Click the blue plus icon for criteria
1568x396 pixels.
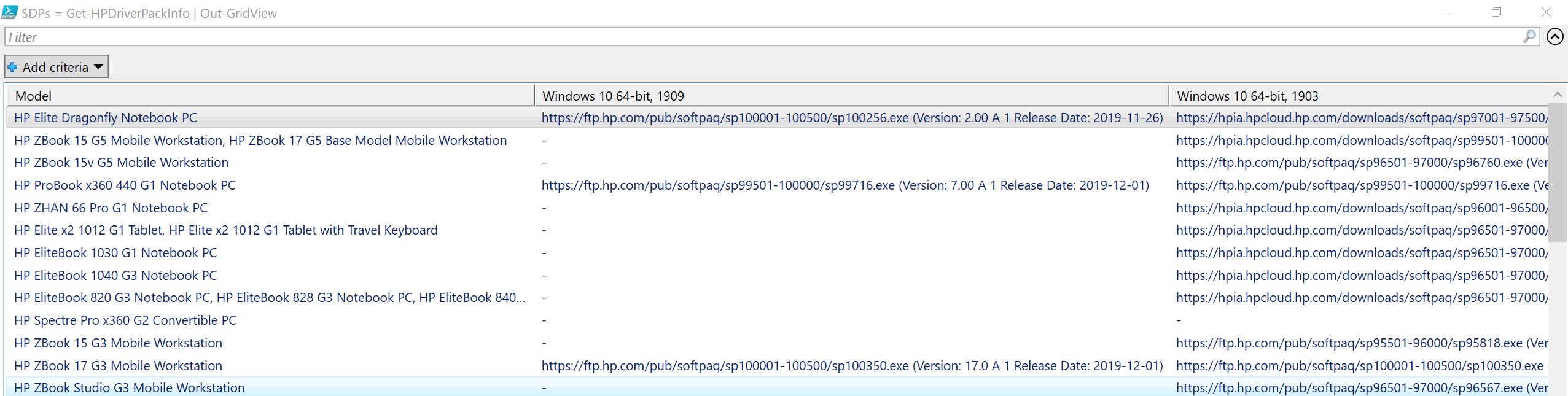[x=13, y=67]
